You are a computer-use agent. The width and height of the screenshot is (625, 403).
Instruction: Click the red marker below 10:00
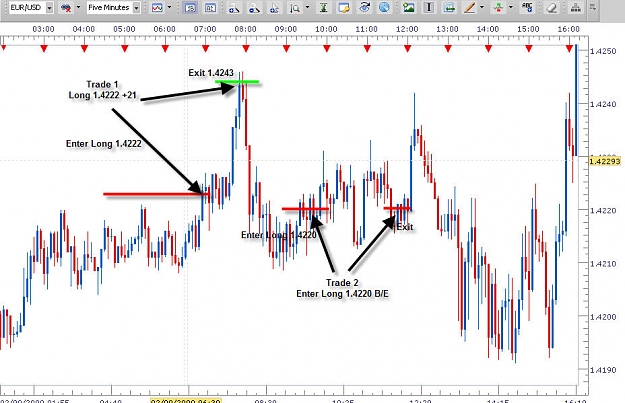[x=327, y=48]
